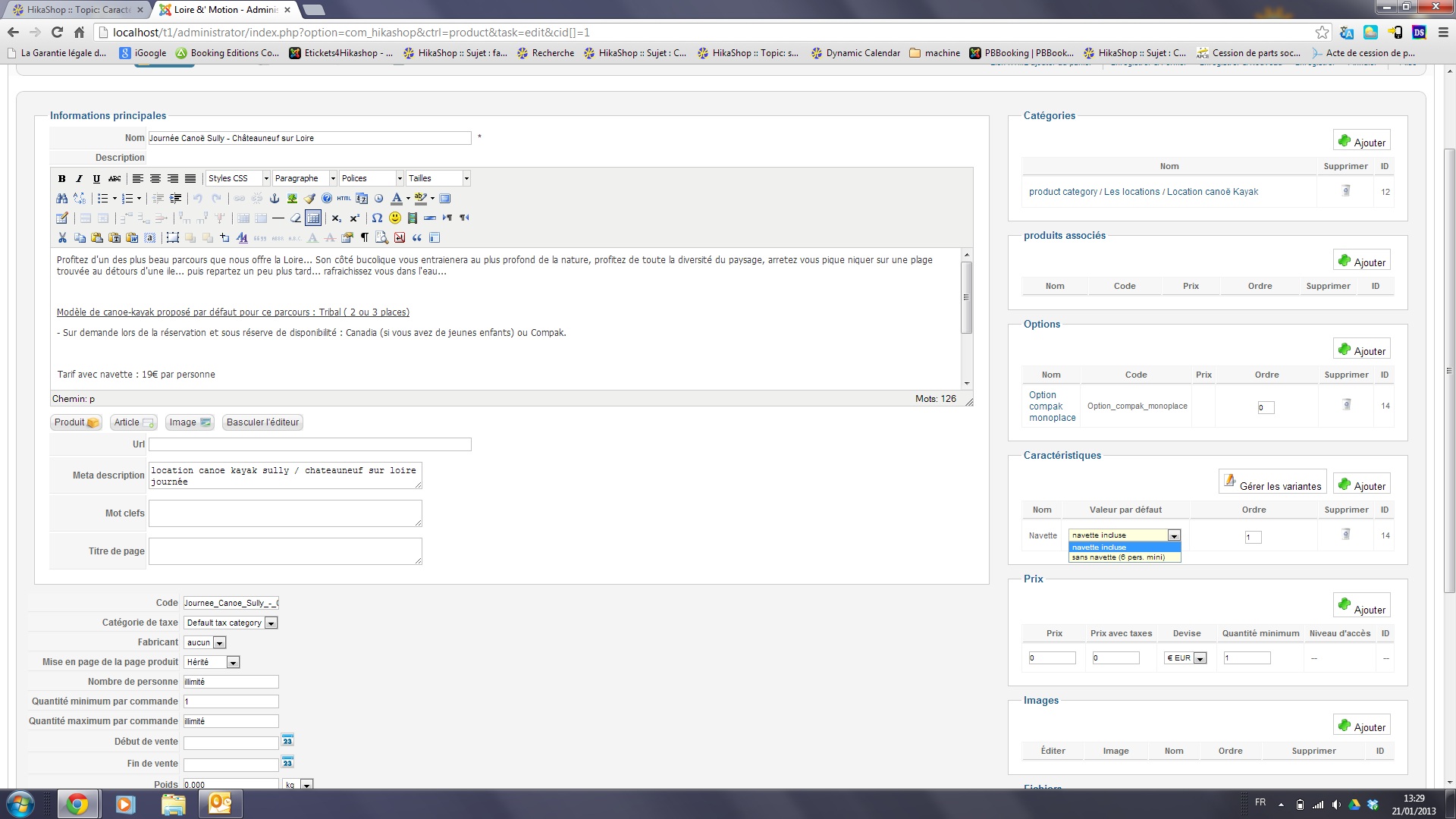Copy the selection with the editor copy icon
This screenshot has height=819, width=1456.
(80, 238)
